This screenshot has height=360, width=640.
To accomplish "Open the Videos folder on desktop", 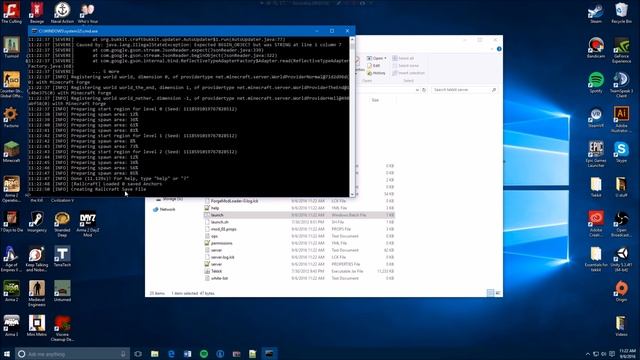I will point(621,326).
